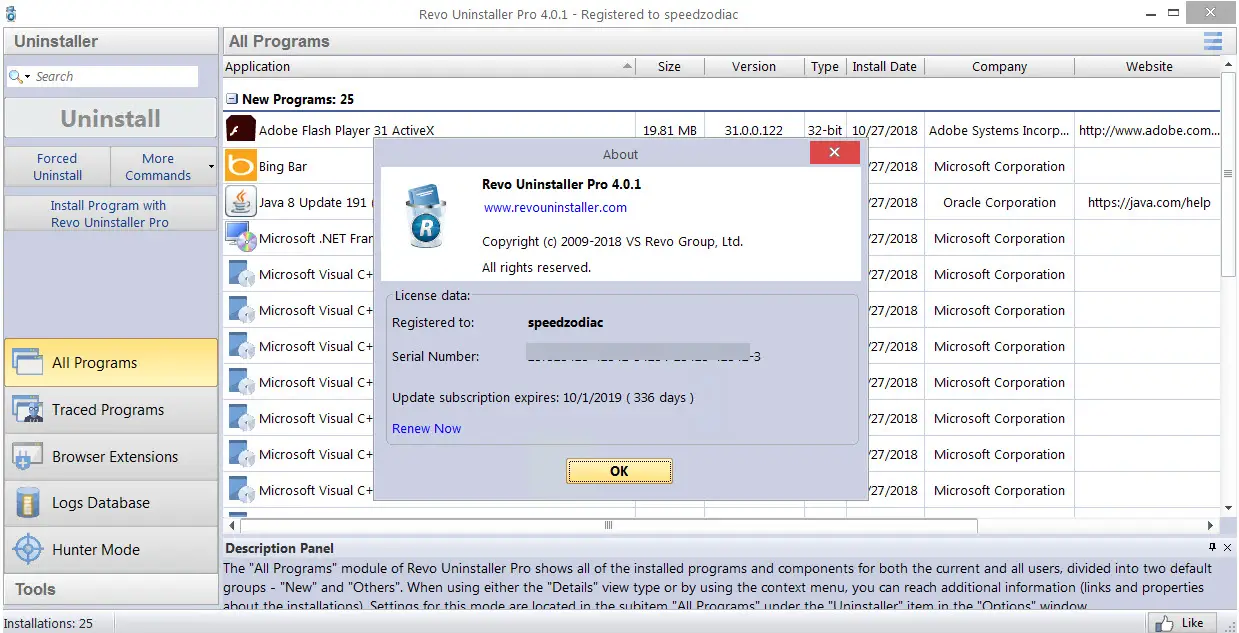1239x633 pixels.
Task: Click the All Programs panel title
Action: (x=279, y=41)
